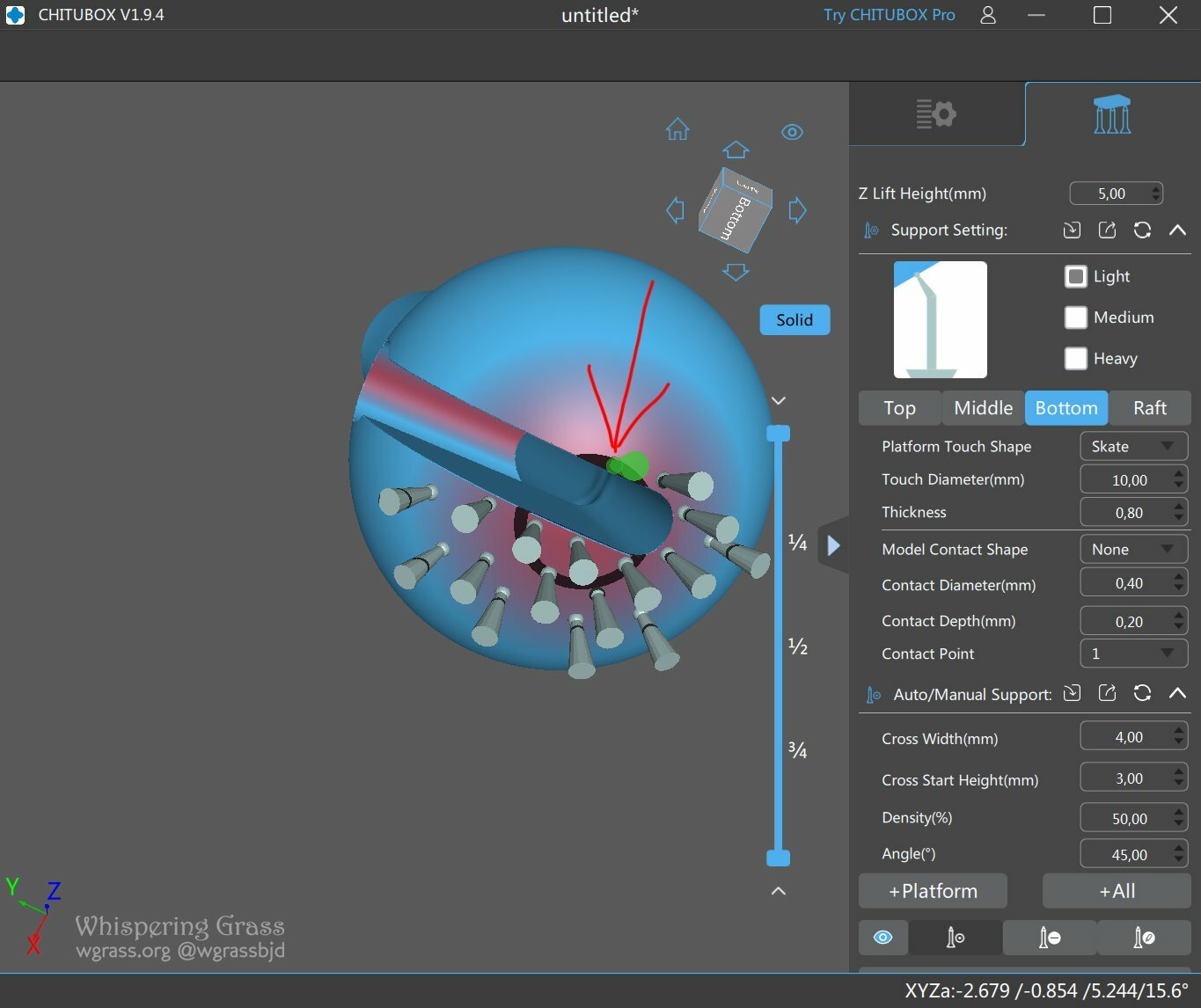The height and width of the screenshot is (1008, 1201).
Task: Click the Bottom orientation cube
Action: click(736, 211)
